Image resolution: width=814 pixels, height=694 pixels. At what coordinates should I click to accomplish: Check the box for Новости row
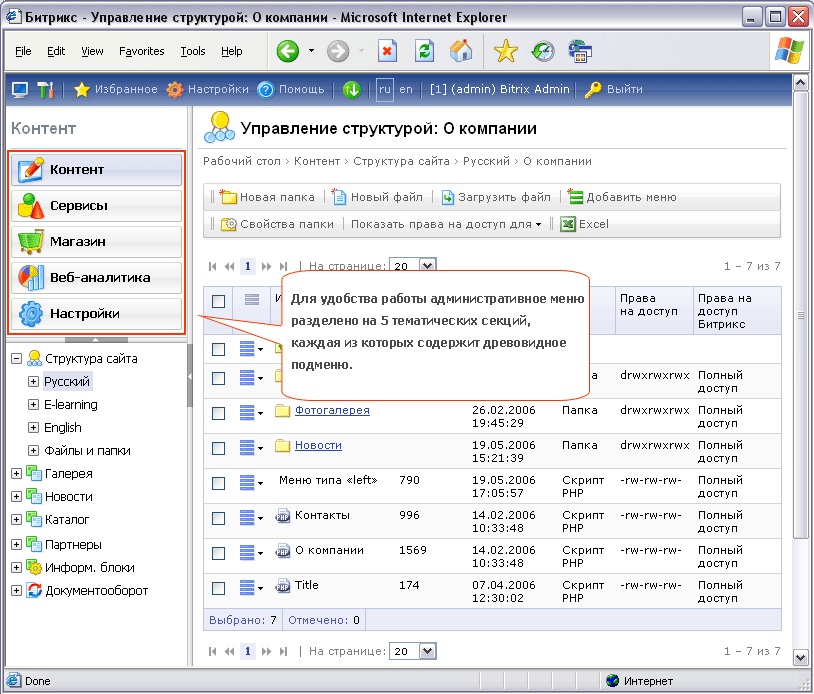pos(219,448)
